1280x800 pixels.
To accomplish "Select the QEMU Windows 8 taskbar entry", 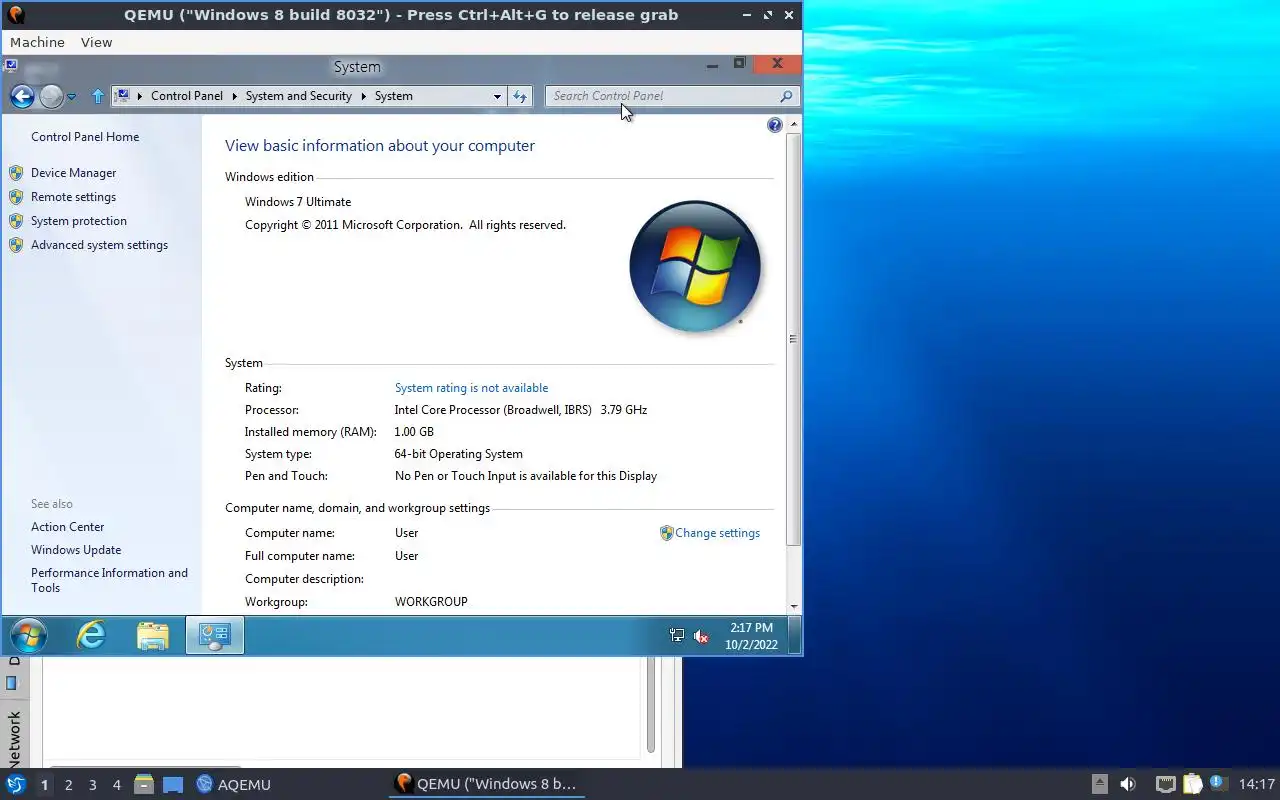I will tap(487, 784).
